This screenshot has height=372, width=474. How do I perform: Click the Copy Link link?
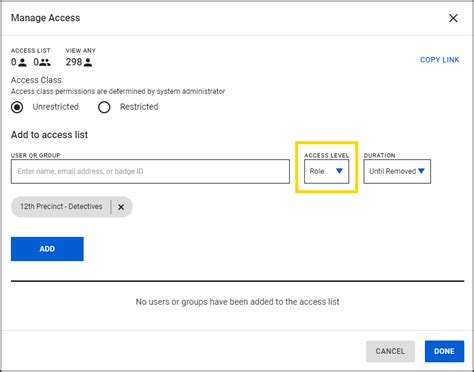pyautogui.click(x=440, y=60)
